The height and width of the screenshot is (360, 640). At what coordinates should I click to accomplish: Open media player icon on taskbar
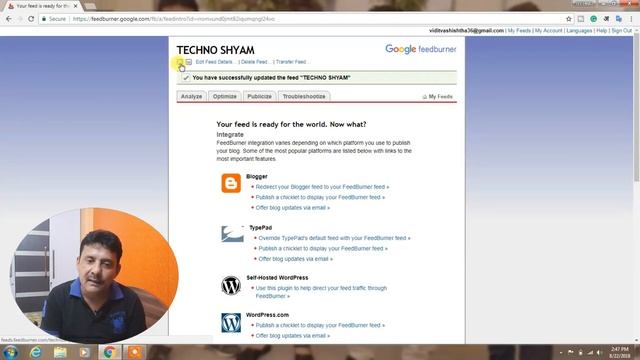[x=84, y=352]
